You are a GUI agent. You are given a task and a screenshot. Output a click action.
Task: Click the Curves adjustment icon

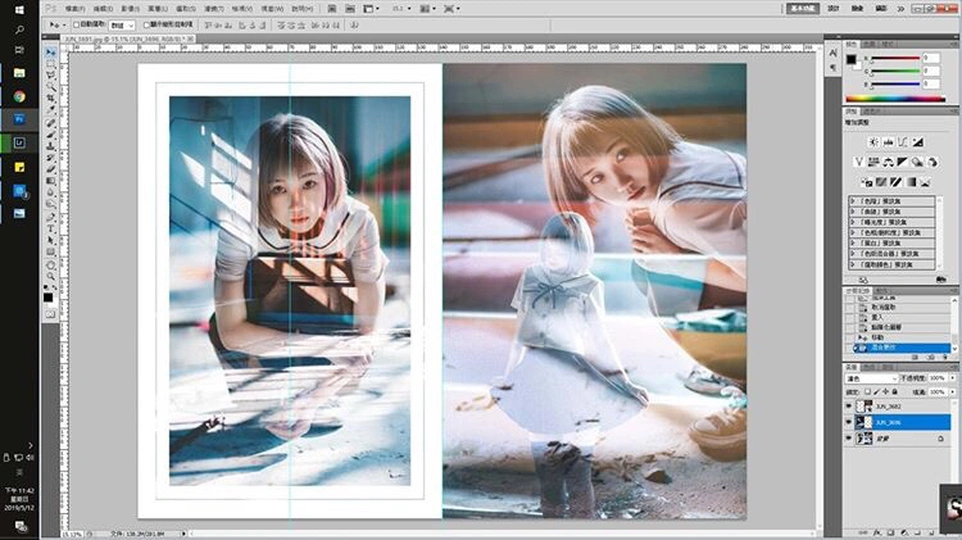tap(904, 142)
